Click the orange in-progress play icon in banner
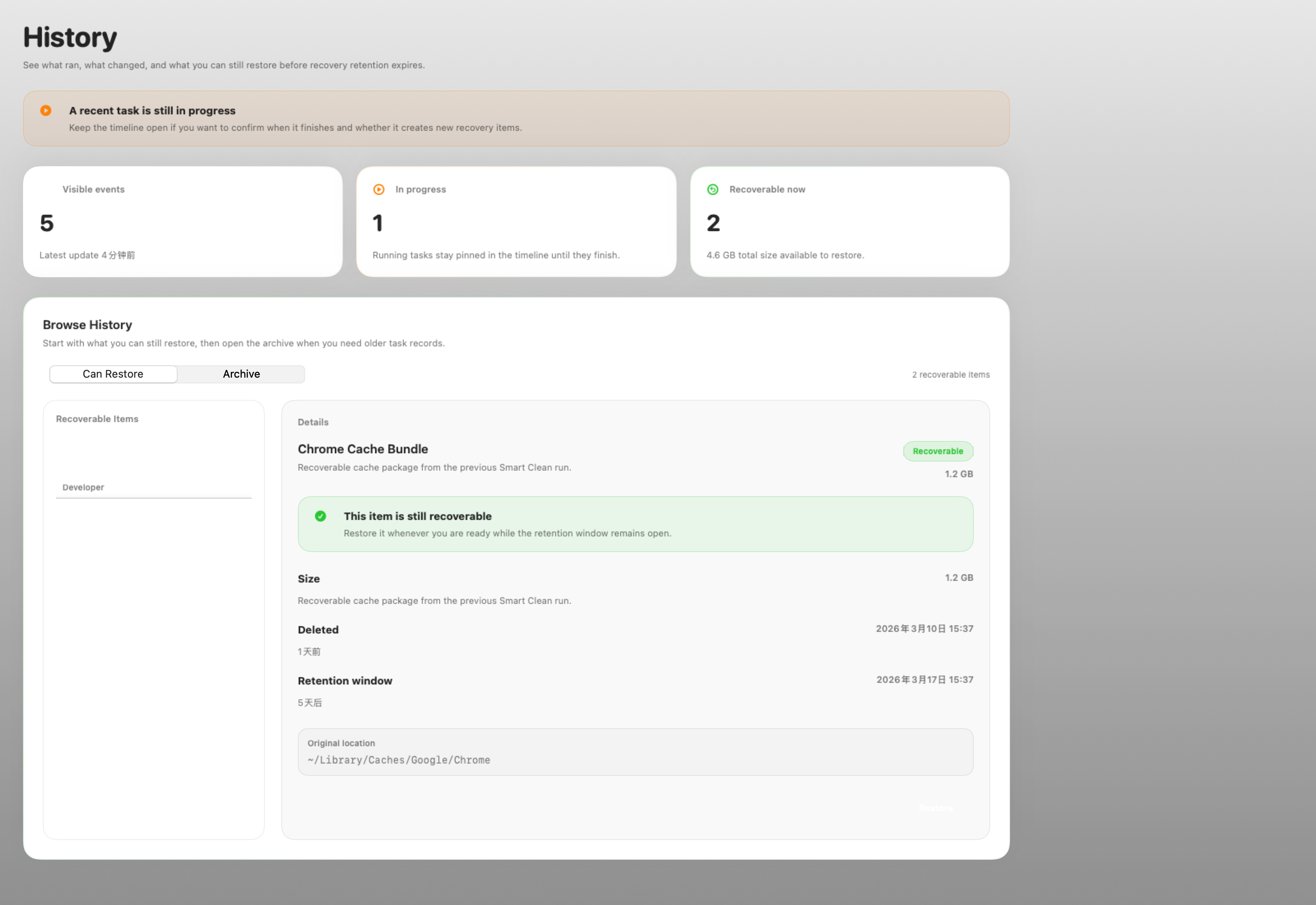 (x=46, y=111)
